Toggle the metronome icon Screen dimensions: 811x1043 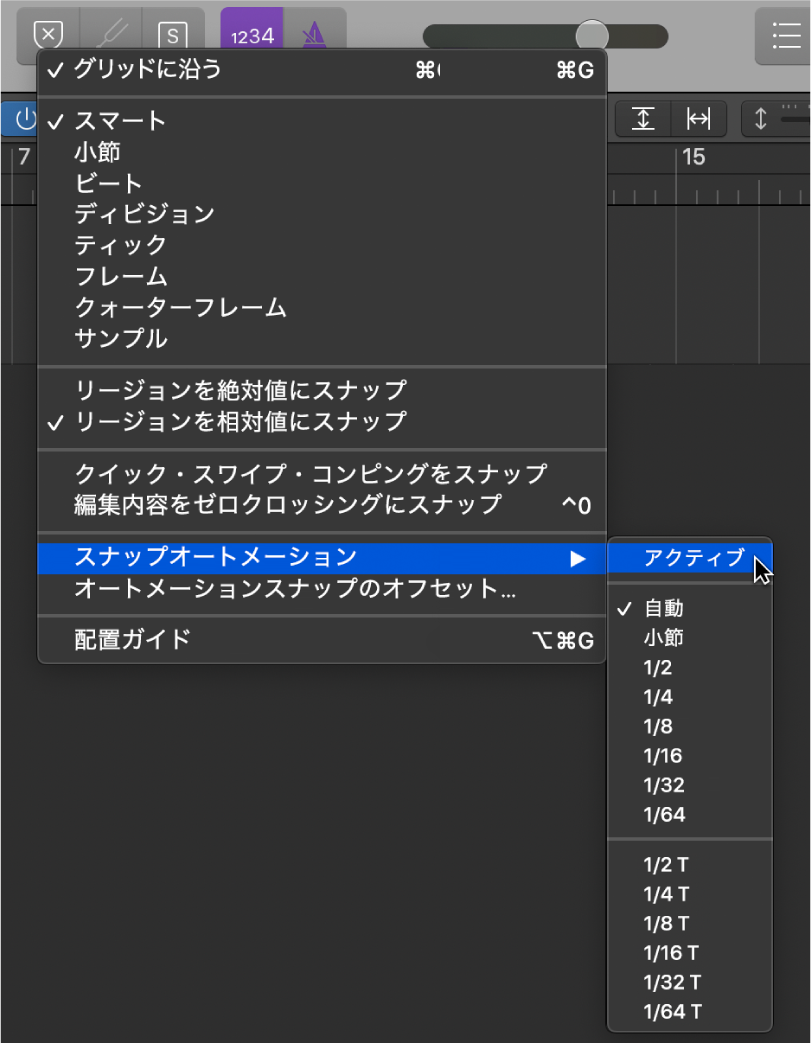click(x=313, y=34)
